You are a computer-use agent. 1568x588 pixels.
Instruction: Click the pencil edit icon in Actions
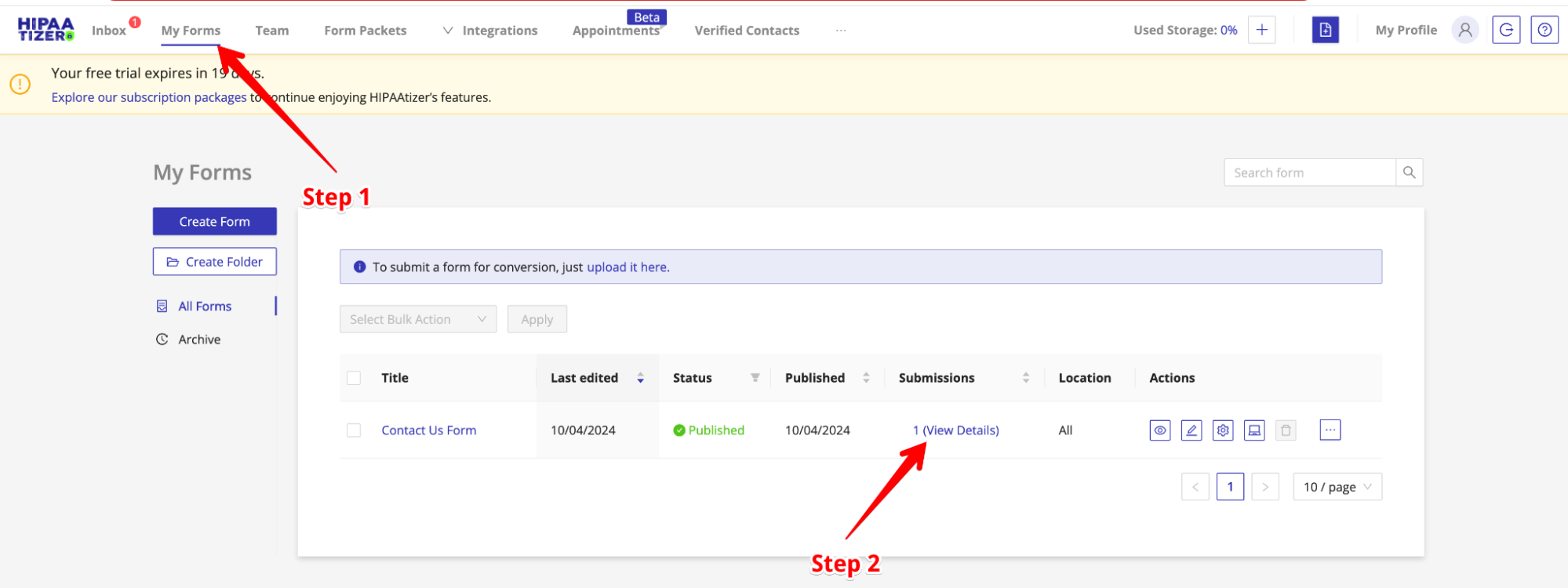pyautogui.click(x=1191, y=430)
